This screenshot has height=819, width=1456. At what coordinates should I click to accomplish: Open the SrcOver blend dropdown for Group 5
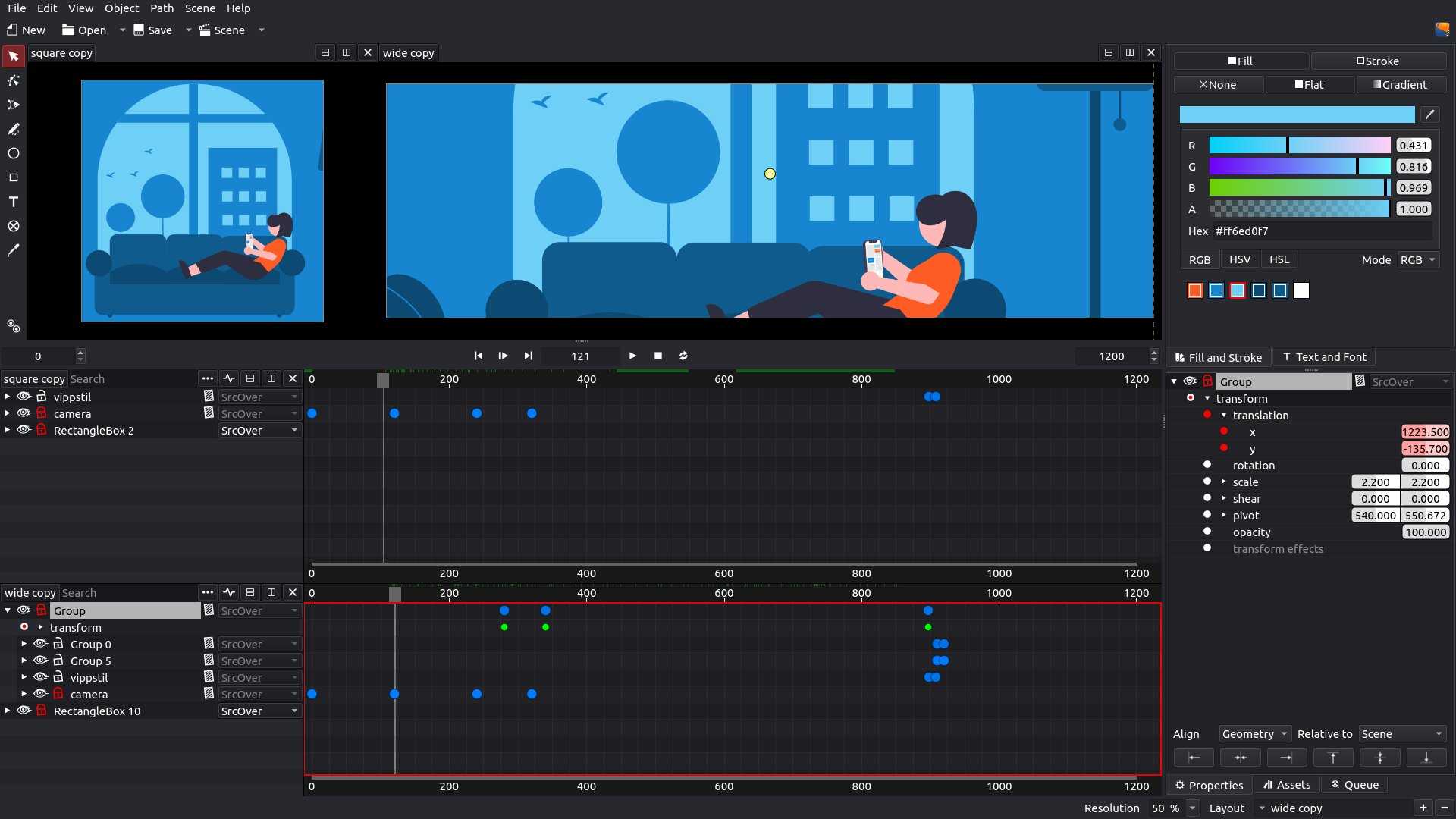(x=259, y=661)
